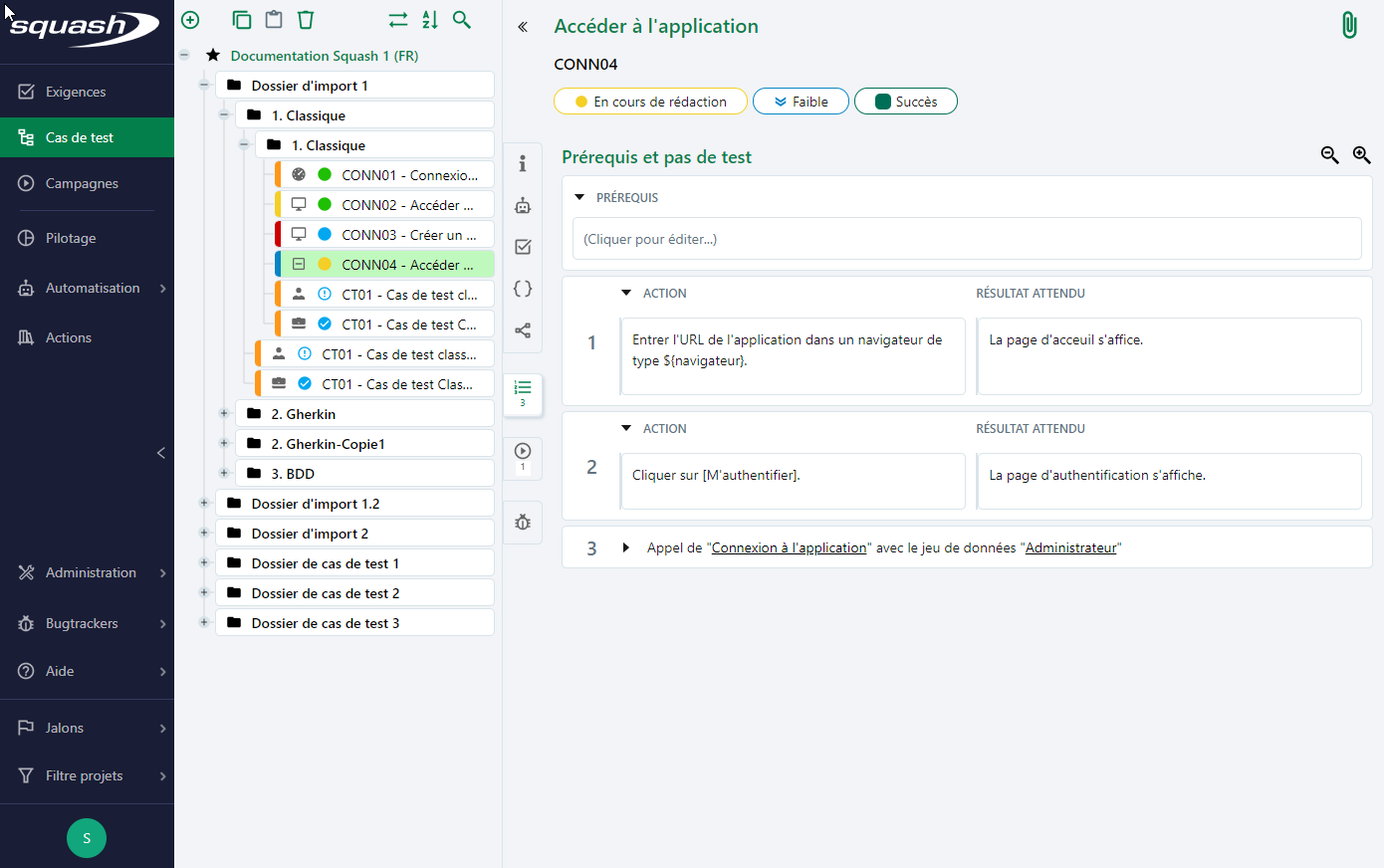This screenshot has width=1384, height=868.
Task: Open the 'En cours de rédaction' status selector
Action: (x=650, y=101)
